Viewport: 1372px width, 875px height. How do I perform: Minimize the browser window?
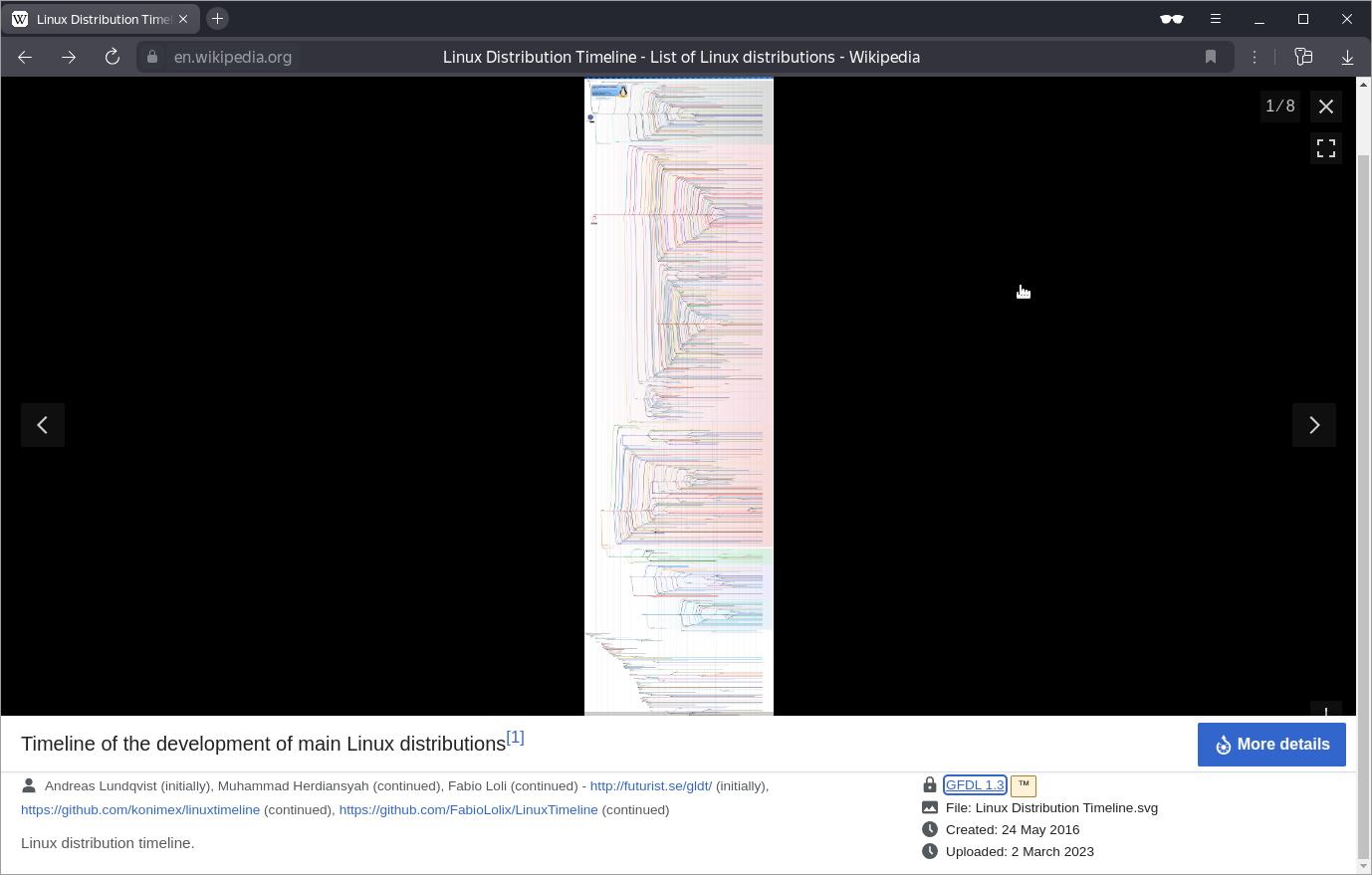pyautogui.click(x=1259, y=19)
